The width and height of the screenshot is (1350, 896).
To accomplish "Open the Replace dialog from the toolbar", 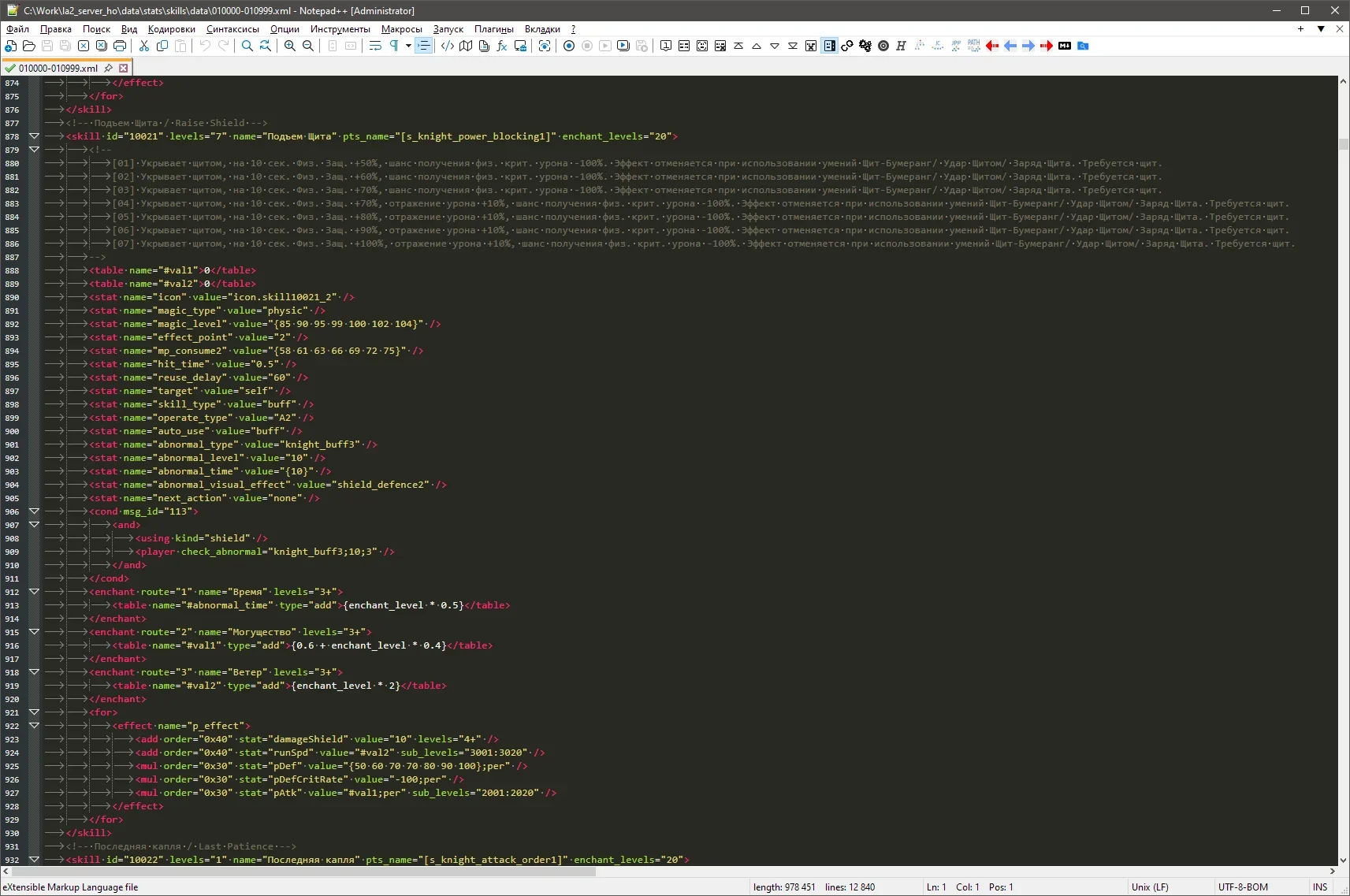I will click(266, 46).
